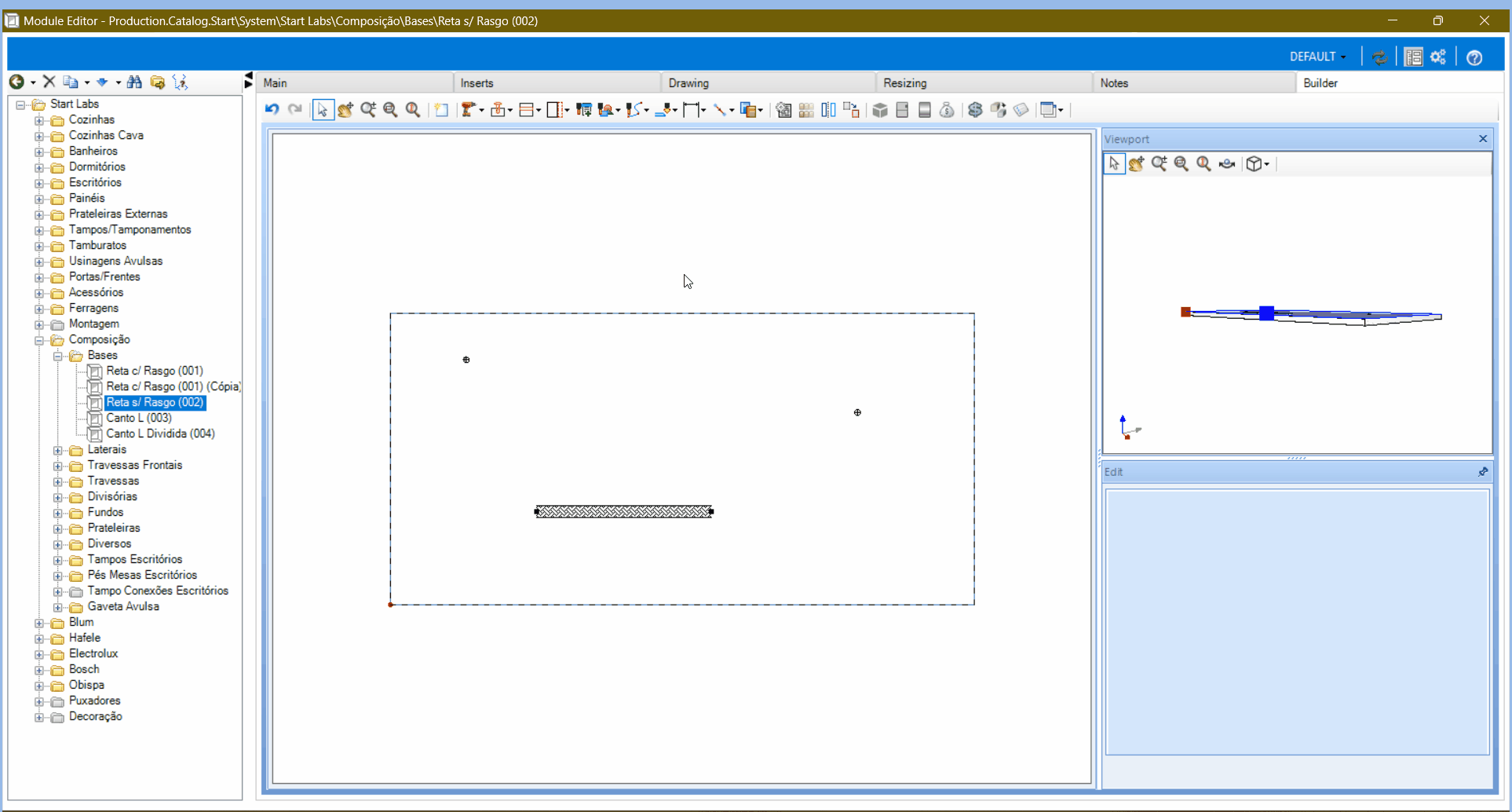
Task: Click the copy documents icon in catalog toolbar
Action: (x=71, y=82)
